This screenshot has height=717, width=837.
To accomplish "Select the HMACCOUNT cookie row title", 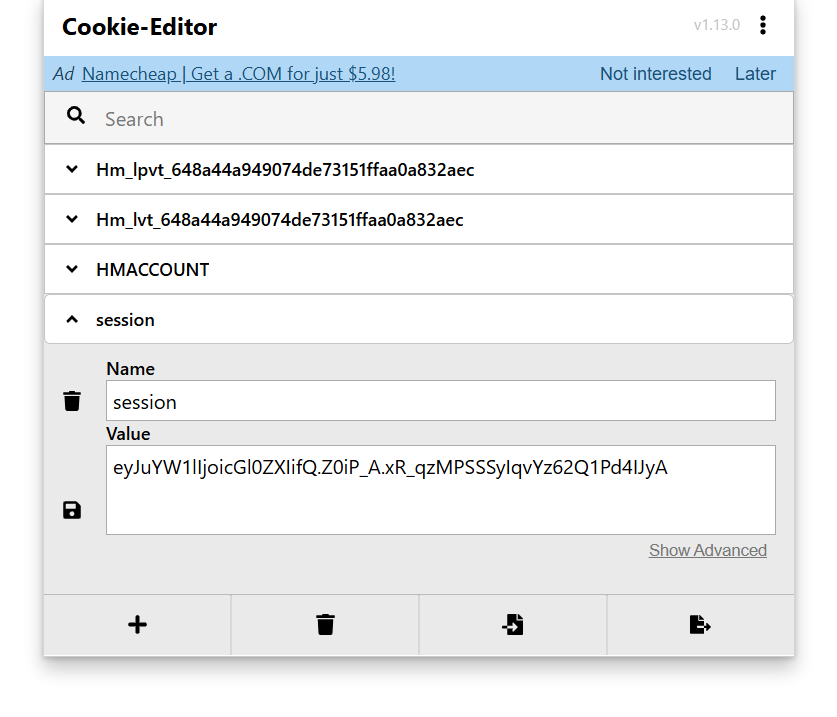I will pyautogui.click(x=152, y=270).
